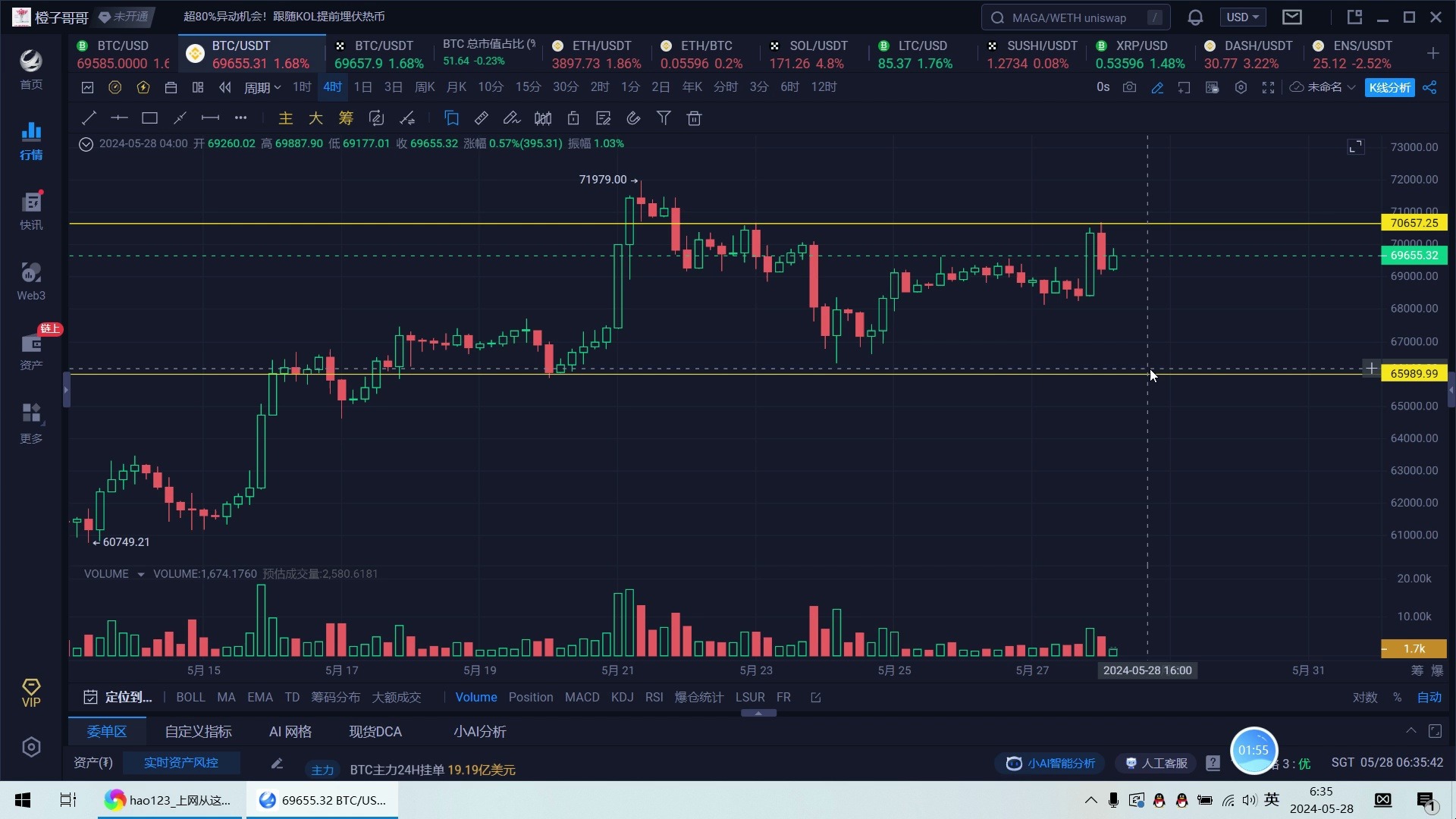Click the 人工客服 support button

[x=1156, y=763]
